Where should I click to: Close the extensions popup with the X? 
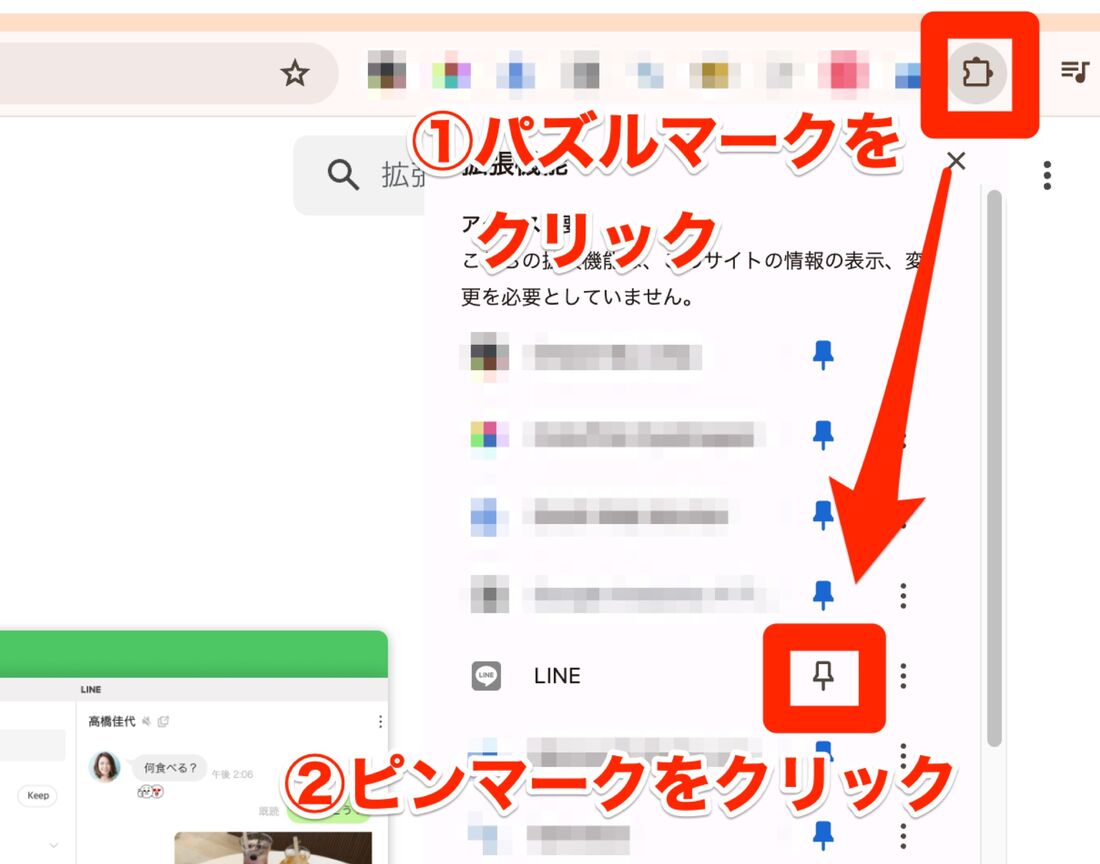pyautogui.click(x=955, y=161)
